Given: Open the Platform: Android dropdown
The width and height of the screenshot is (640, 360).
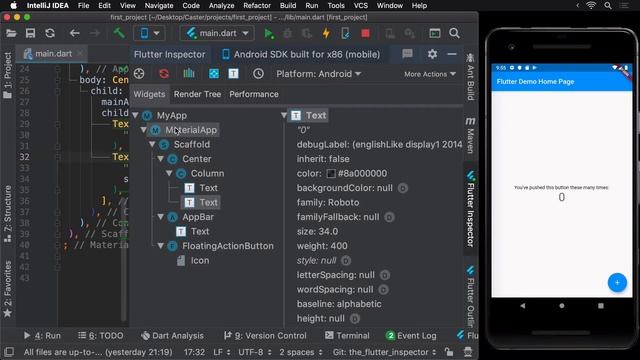Looking at the screenshot, I should click(x=319, y=74).
